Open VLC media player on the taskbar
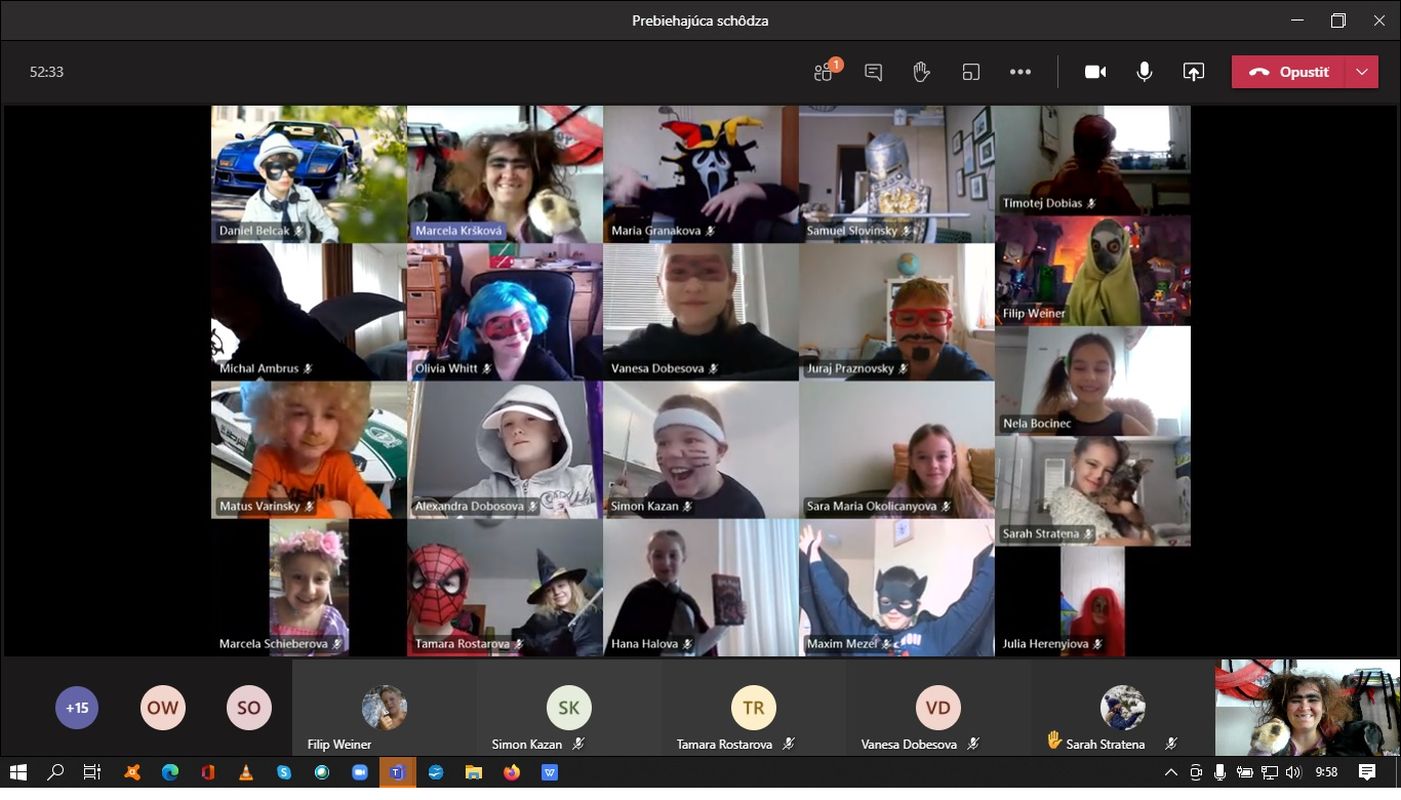The image size is (1401, 800). click(246, 772)
